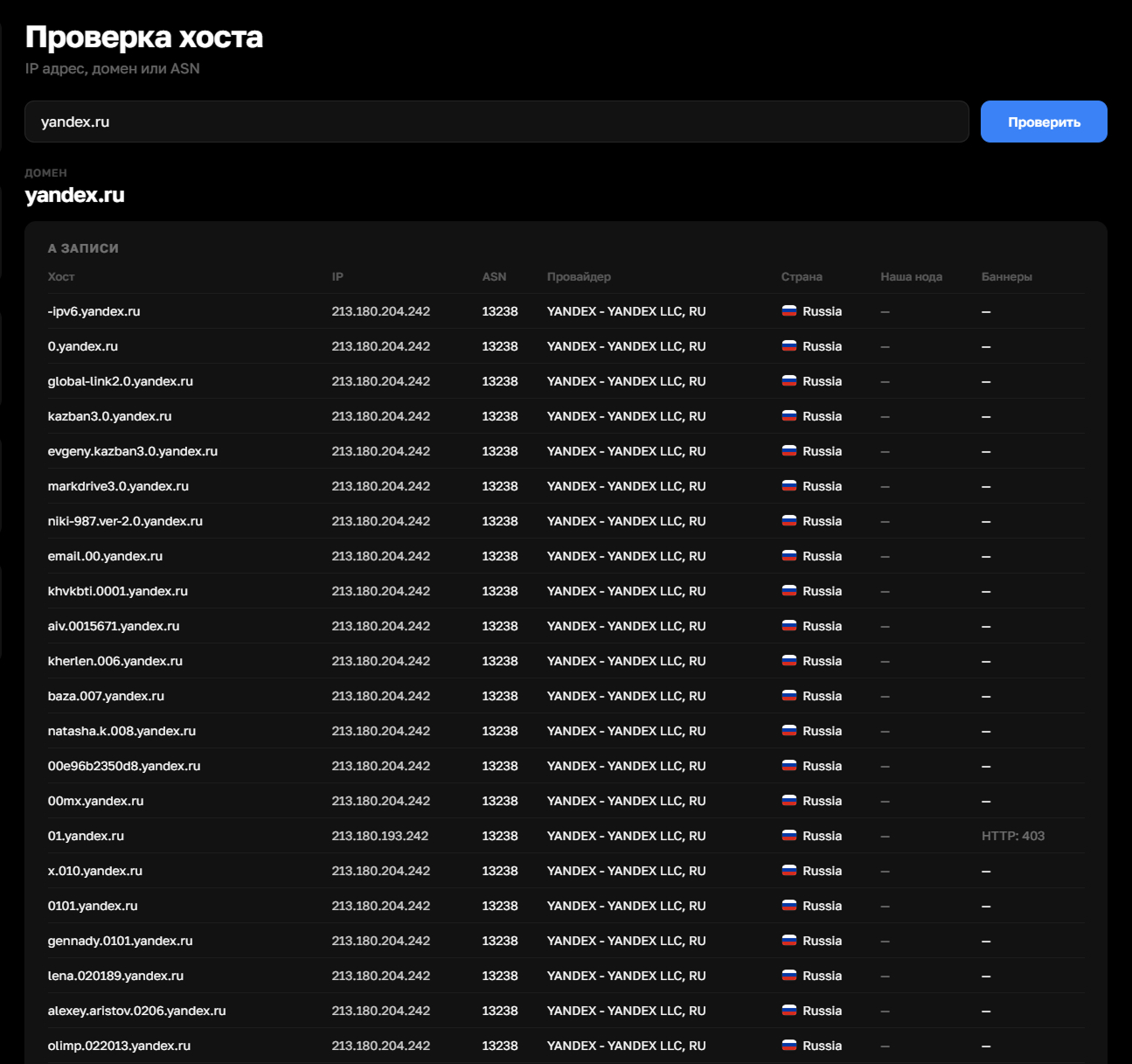Select host global-link2.0.yandex.ru
Viewport: 1132px width, 1064px height.
(x=121, y=381)
